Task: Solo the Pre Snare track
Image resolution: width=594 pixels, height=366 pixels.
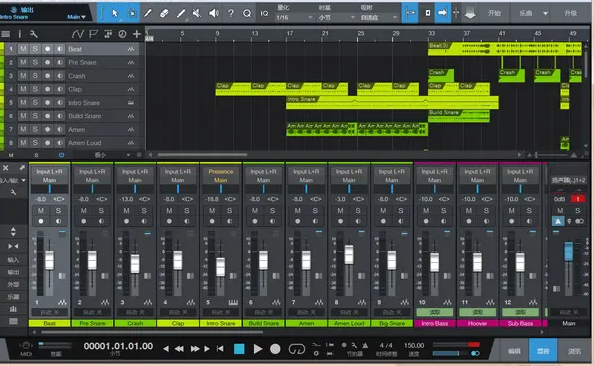Action: coord(35,62)
